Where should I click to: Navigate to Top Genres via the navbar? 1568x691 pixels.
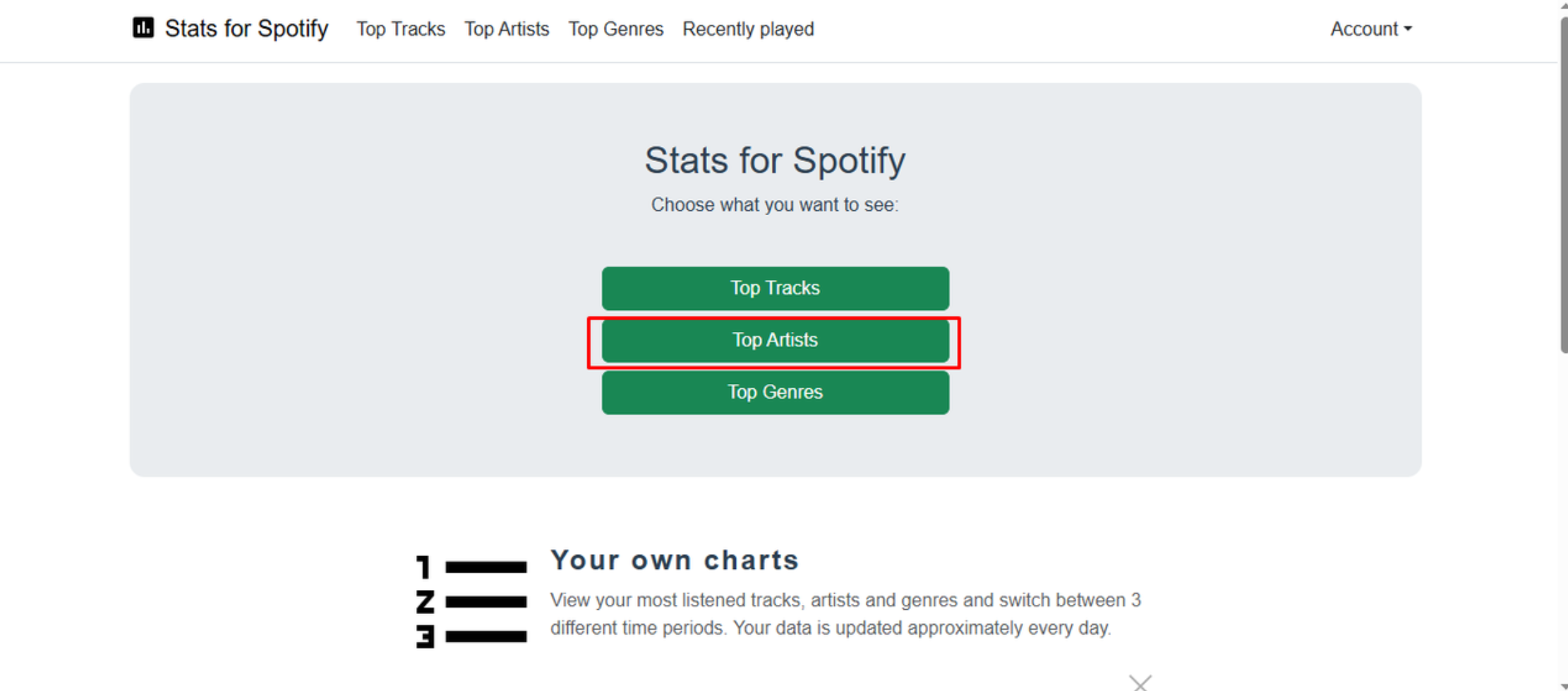pos(615,29)
